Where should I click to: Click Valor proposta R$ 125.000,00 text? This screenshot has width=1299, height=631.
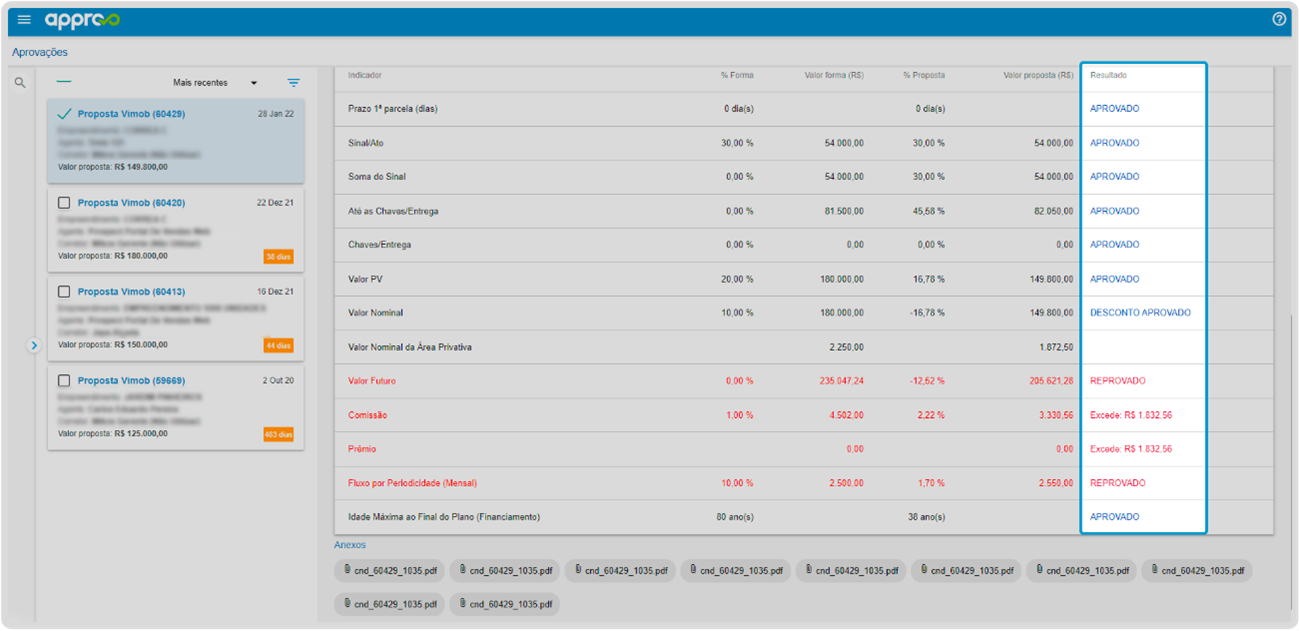click(x=113, y=434)
